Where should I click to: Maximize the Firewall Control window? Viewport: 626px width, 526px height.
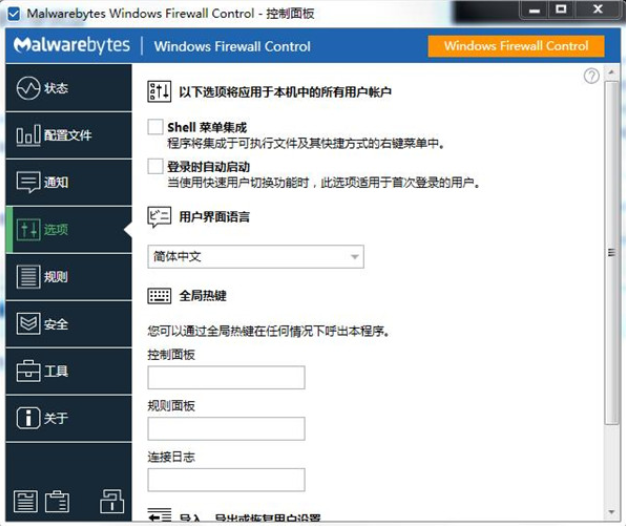(561, 10)
